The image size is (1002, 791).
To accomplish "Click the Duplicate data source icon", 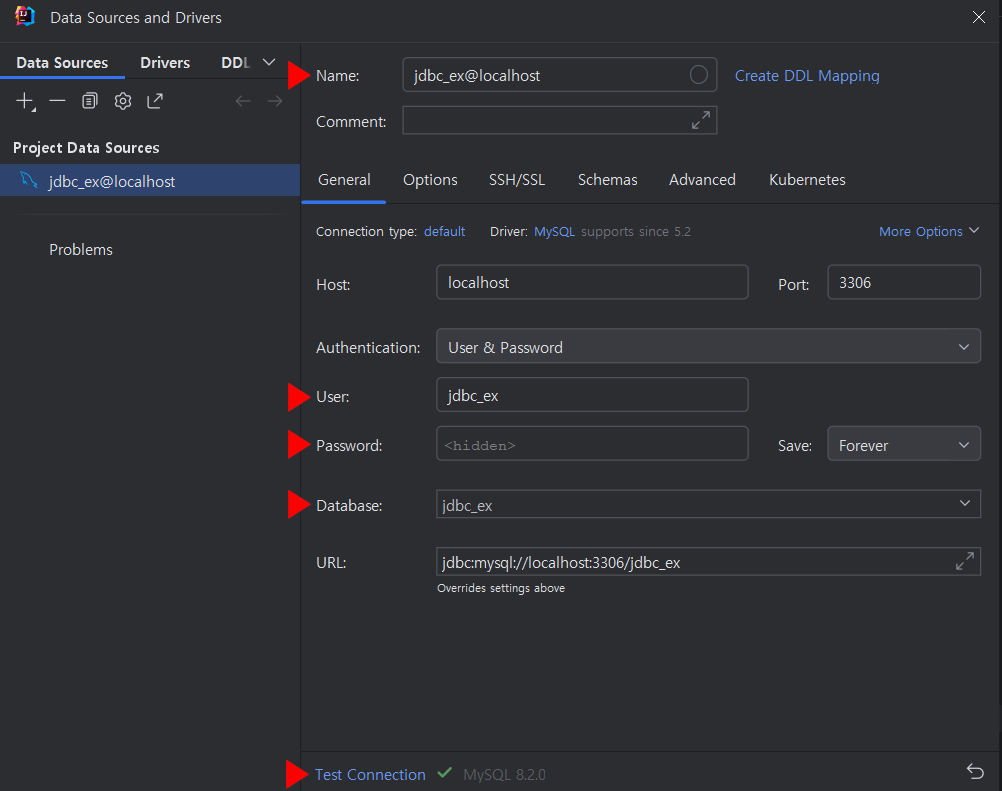I will click(x=89, y=101).
